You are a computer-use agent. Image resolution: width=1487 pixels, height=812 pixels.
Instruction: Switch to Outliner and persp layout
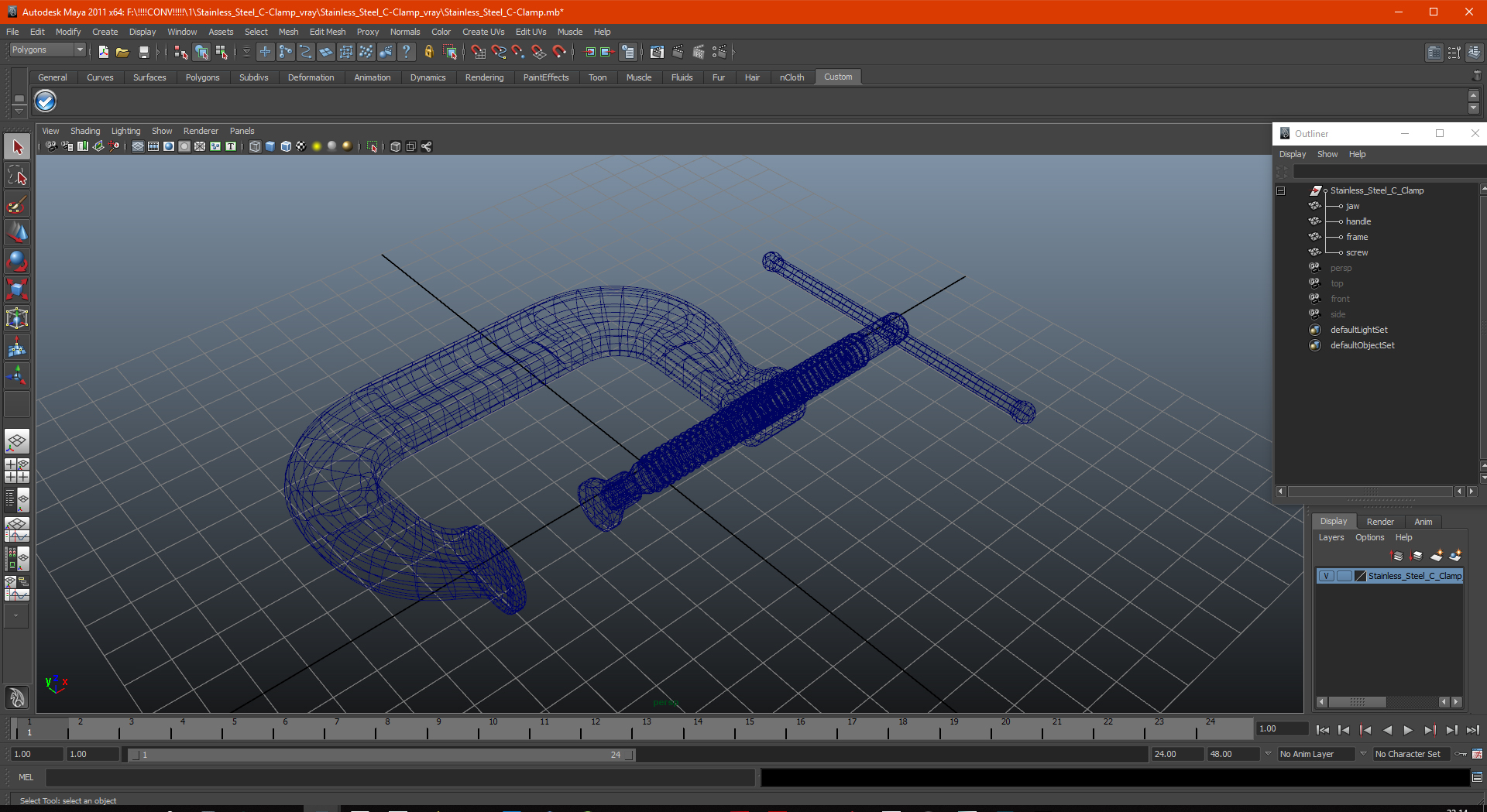point(17,500)
